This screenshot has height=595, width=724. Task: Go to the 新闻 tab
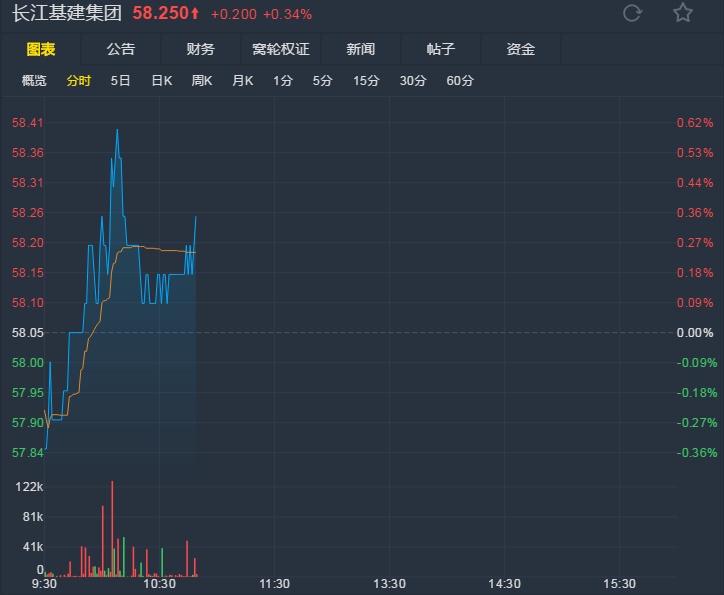click(360, 50)
